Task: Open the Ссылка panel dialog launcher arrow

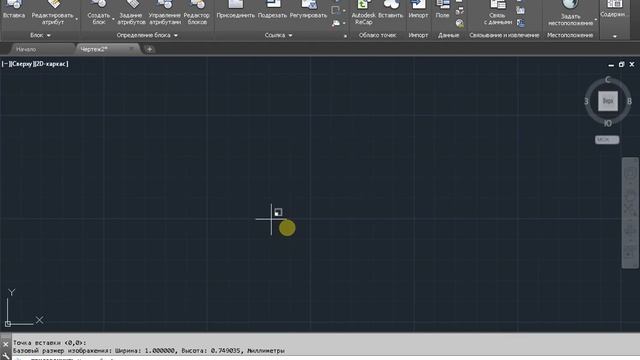Action: click(x=345, y=36)
